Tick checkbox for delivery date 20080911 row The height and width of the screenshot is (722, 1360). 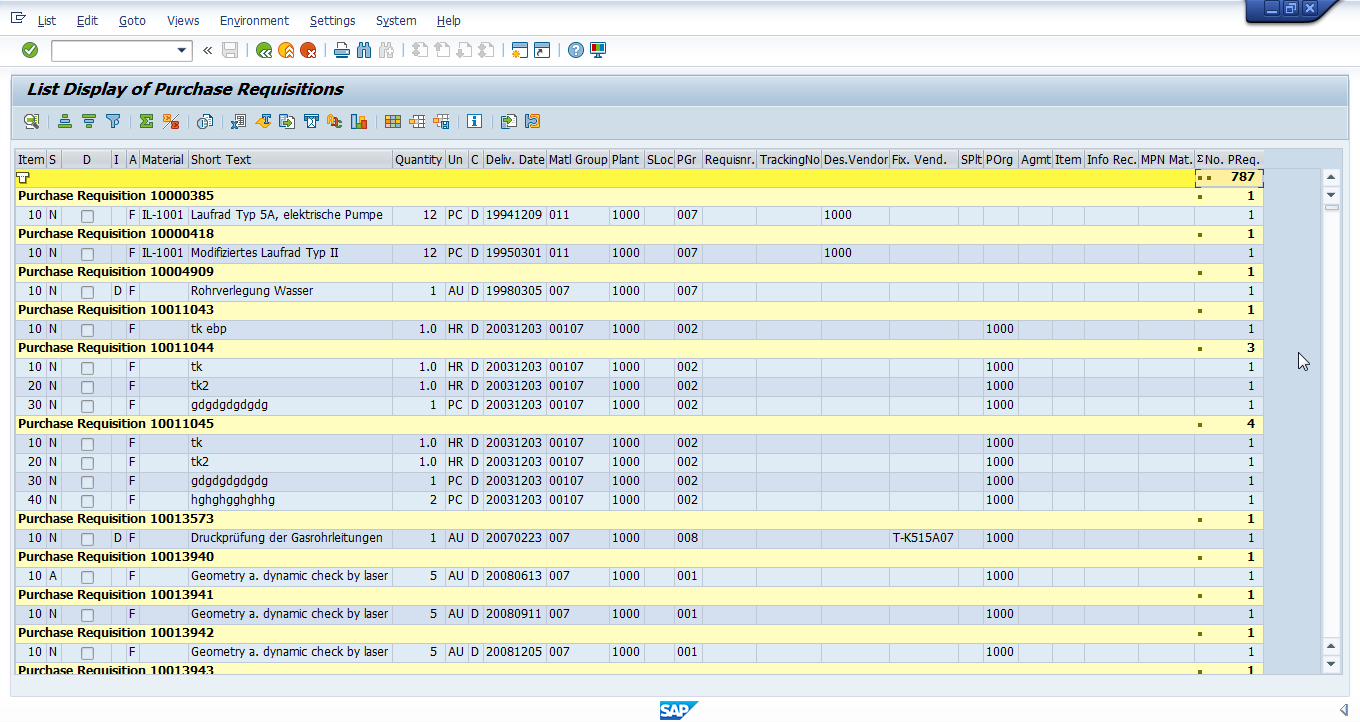pos(87,615)
